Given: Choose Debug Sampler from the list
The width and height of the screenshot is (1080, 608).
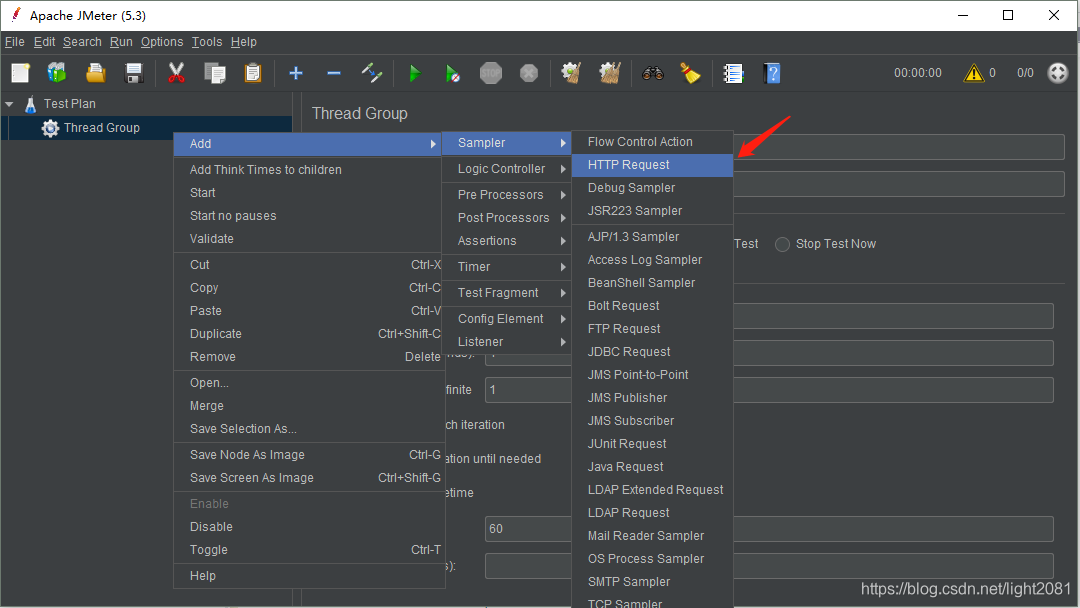Looking at the screenshot, I should 652,188.
